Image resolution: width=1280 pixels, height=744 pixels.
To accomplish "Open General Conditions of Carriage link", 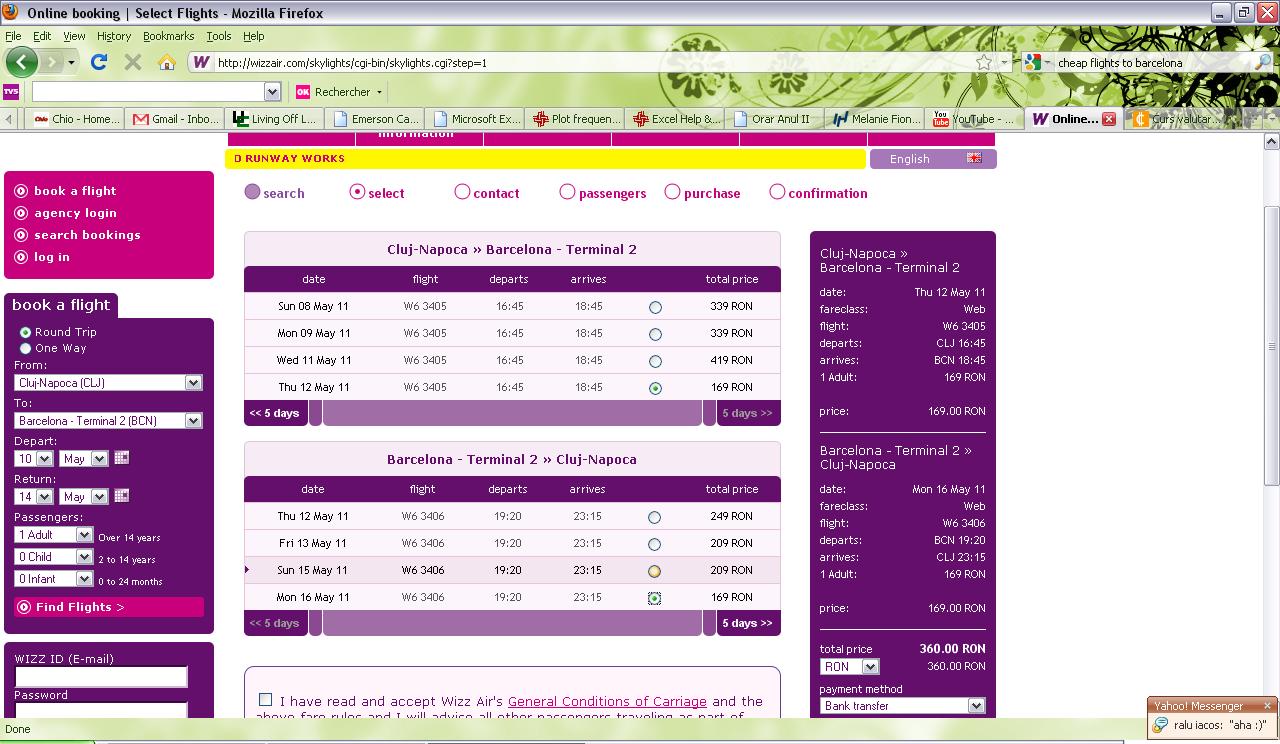I will (607, 701).
